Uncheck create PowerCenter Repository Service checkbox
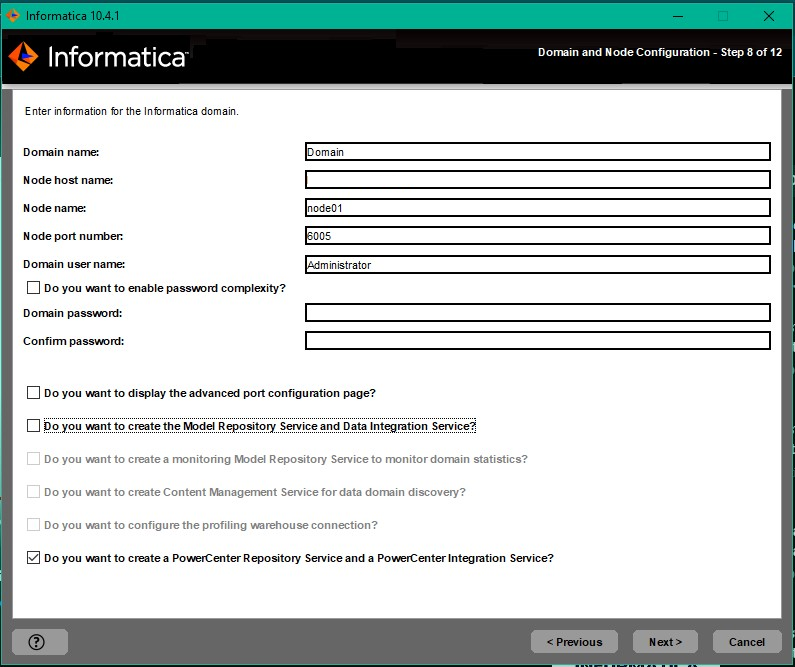Viewport: 795px width, 667px height. [33, 558]
